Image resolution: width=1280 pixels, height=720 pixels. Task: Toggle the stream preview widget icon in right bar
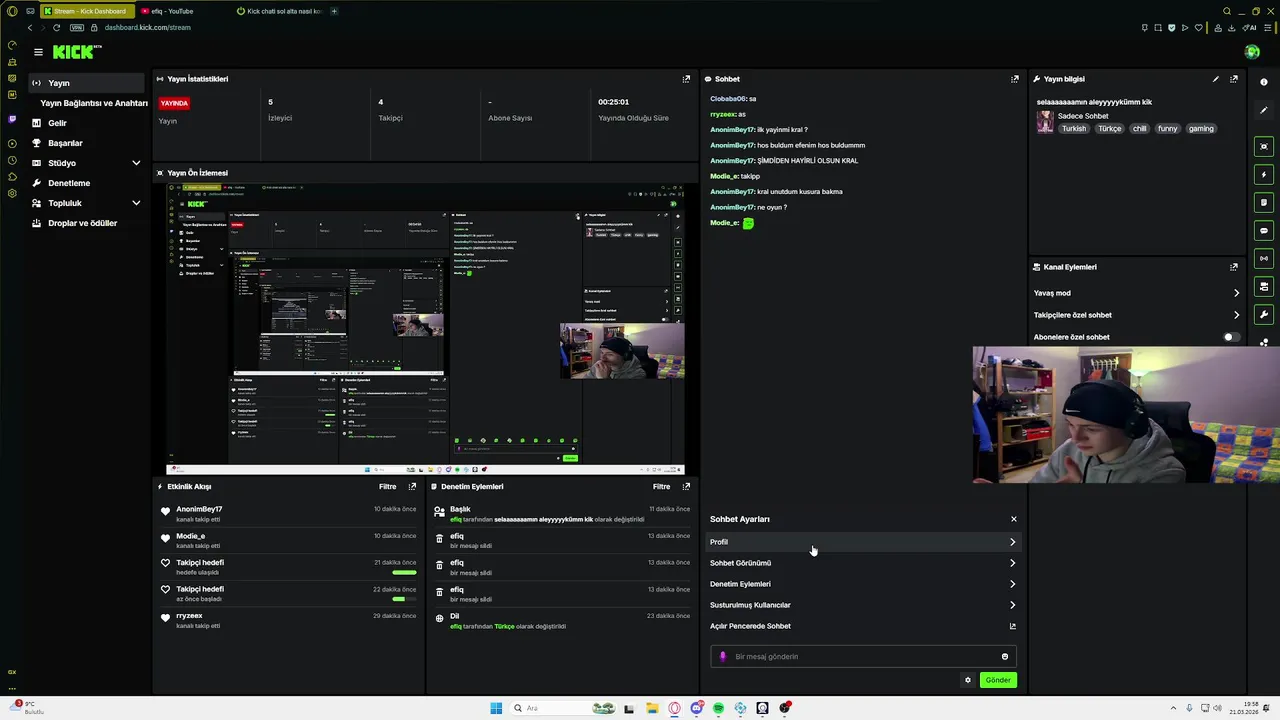[x=1264, y=147]
